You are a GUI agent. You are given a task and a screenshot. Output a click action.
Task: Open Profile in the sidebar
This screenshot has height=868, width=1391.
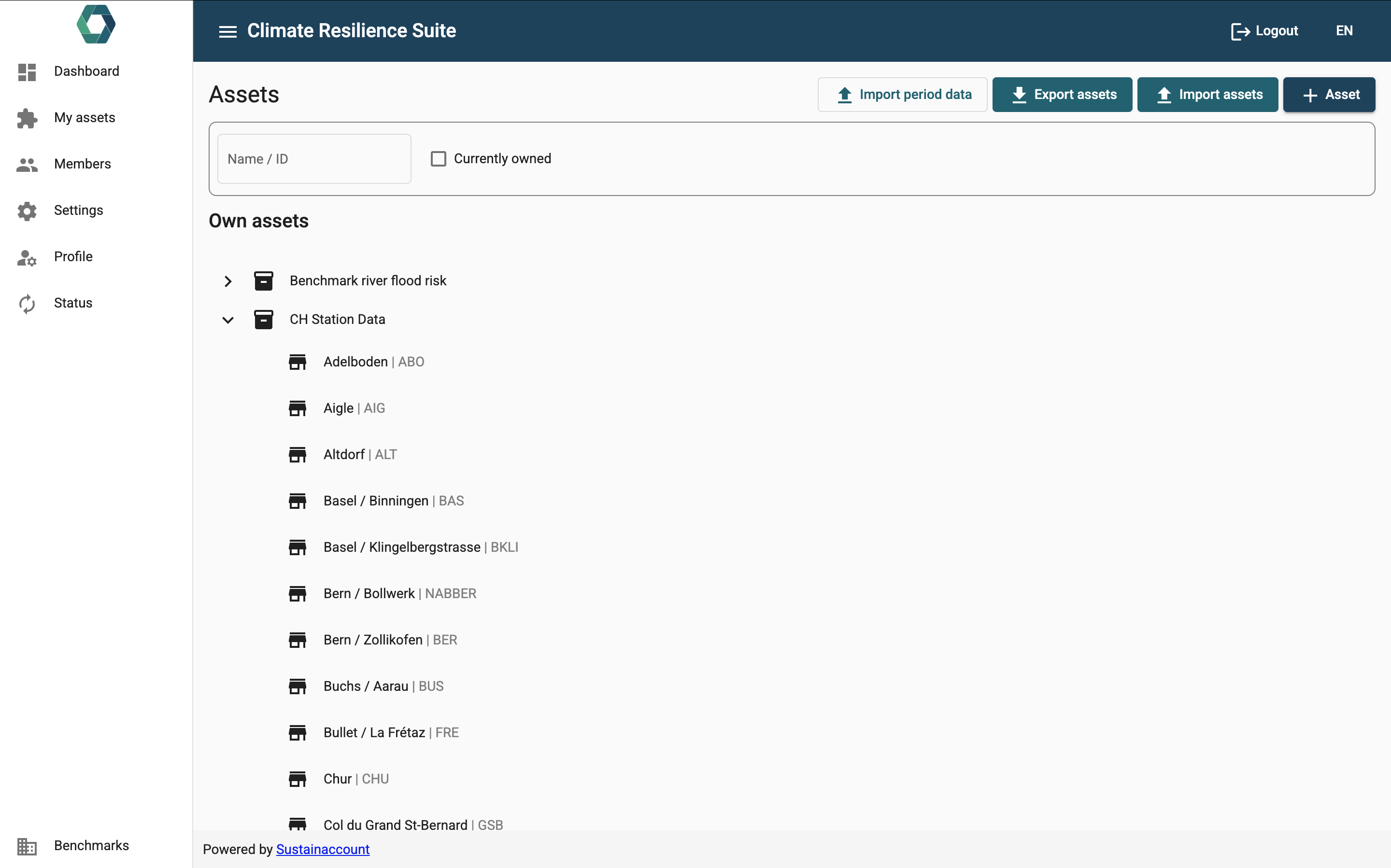coord(73,257)
